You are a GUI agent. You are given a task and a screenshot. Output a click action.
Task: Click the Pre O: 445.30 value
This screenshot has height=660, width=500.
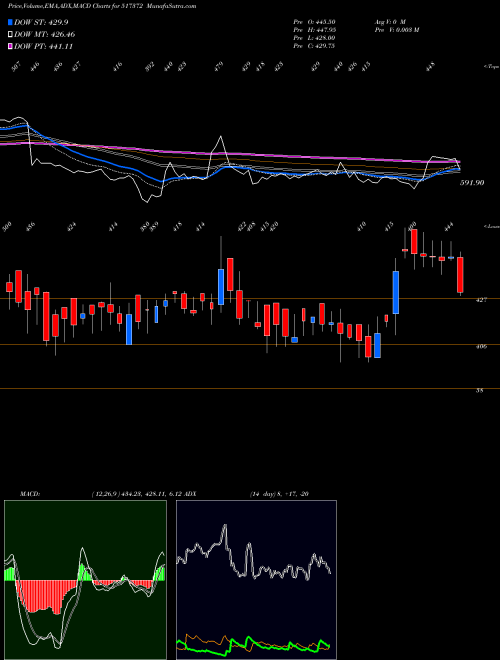[314, 22]
